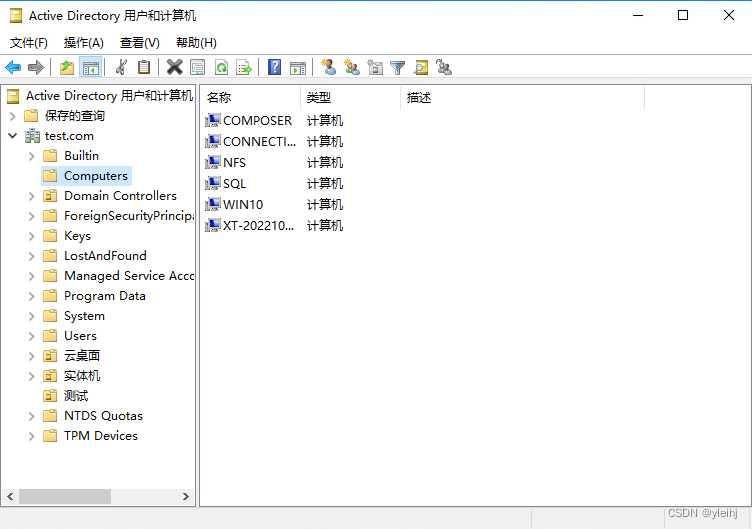752x529 pixels.
Task: Click the green Refresh icon
Action: pos(221,68)
